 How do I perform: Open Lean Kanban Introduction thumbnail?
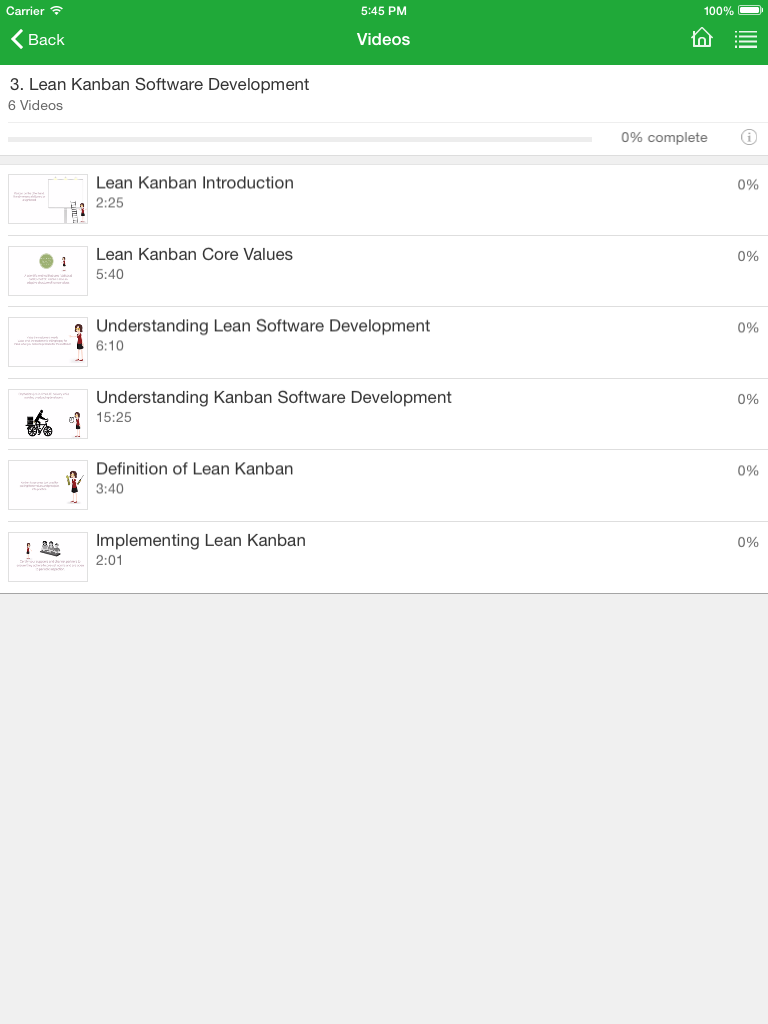point(48,199)
